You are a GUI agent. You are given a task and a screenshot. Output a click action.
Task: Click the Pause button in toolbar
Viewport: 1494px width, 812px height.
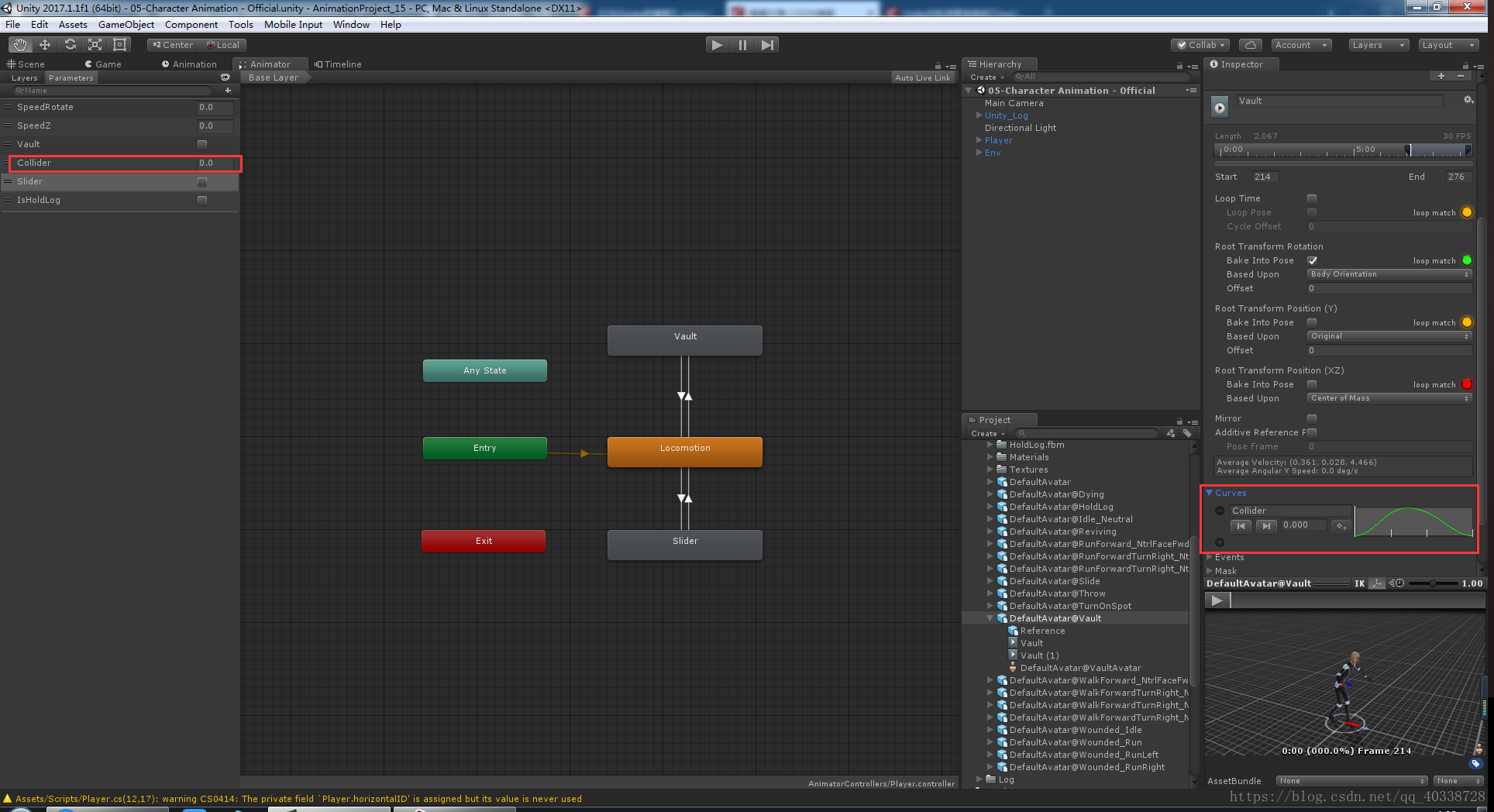742,45
